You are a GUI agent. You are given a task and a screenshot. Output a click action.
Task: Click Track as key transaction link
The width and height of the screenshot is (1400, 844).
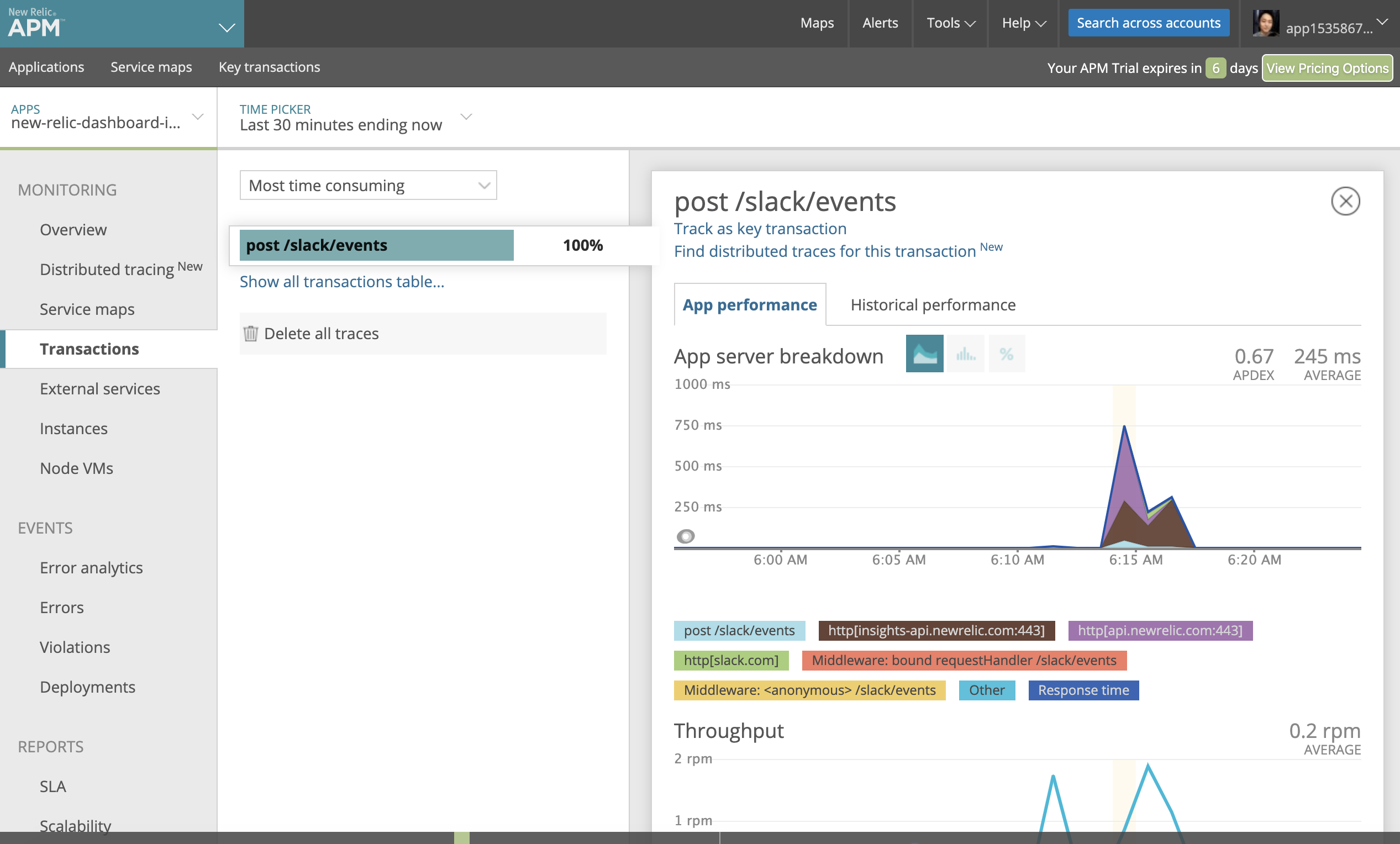point(760,228)
